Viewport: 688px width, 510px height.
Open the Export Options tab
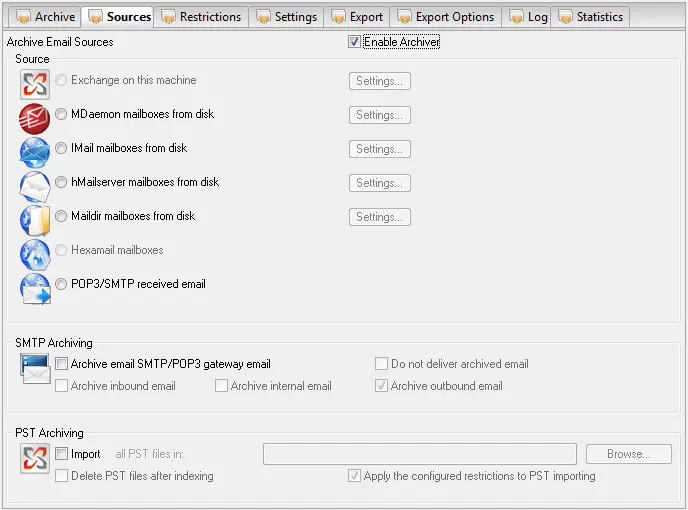[x=446, y=17]
